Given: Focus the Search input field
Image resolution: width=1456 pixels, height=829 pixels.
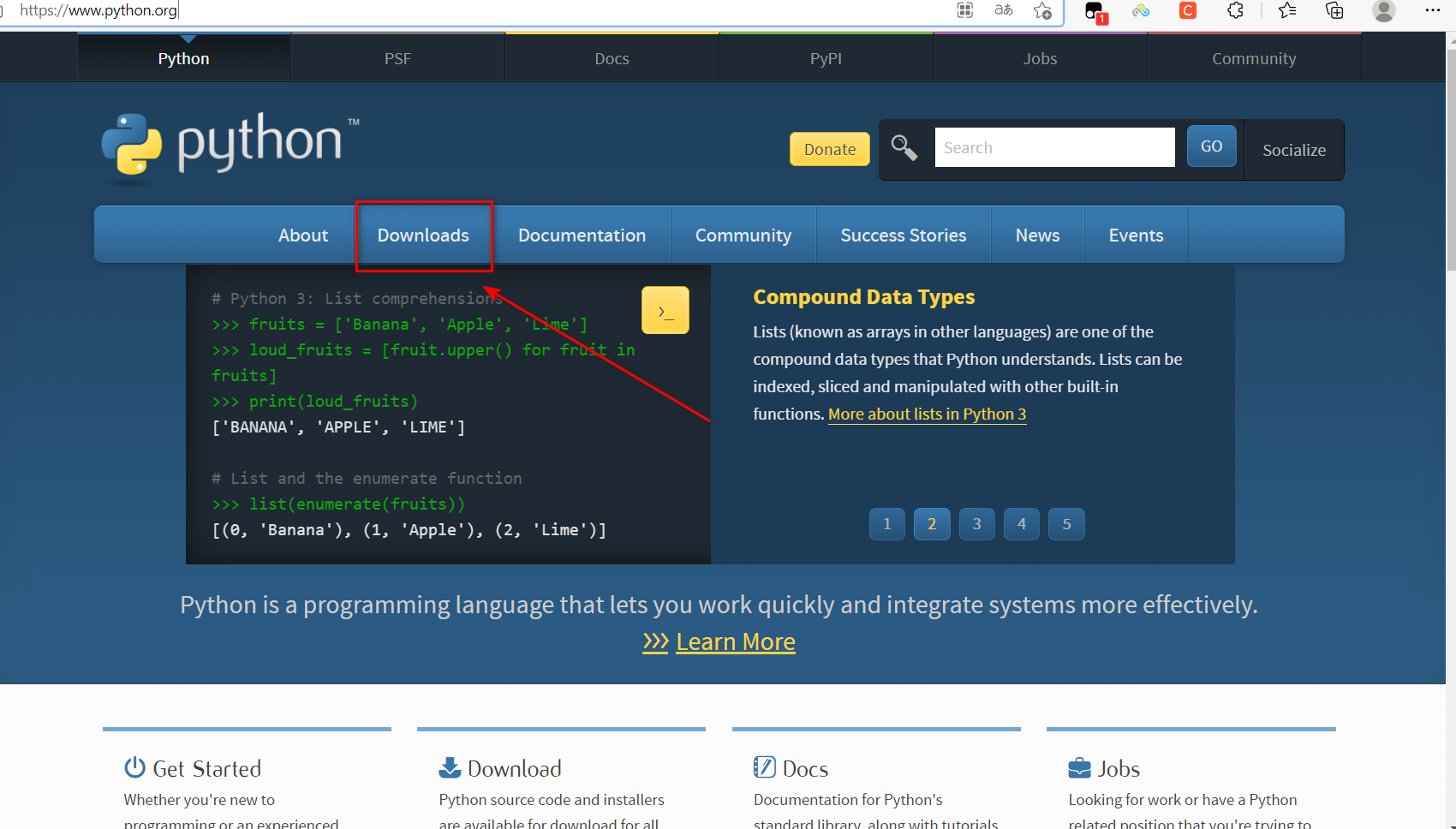Looking at the screenshot, I should pyautogui.click(x=1055, y=147).
